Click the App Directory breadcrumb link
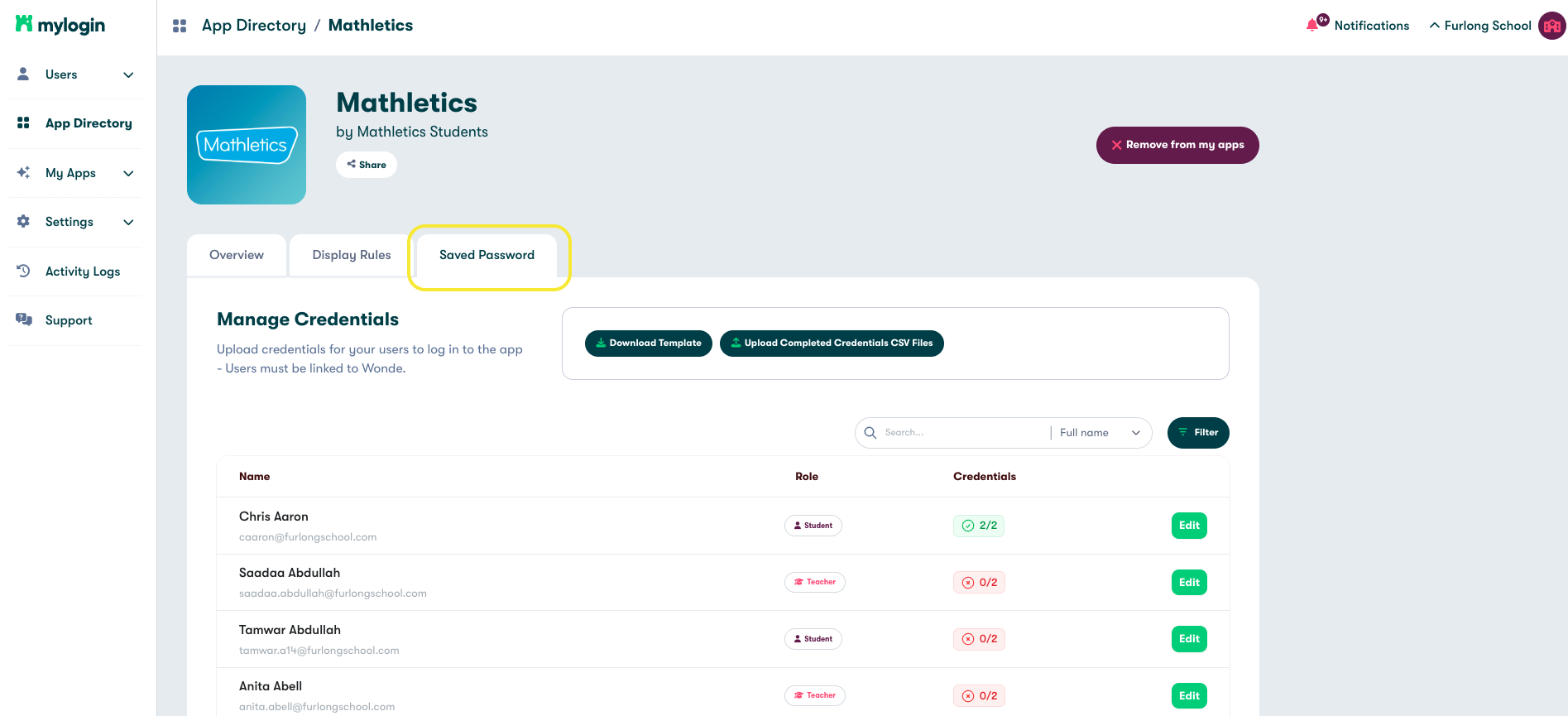The height and width of the screenshot is (716, 1568). pos(254,26)
